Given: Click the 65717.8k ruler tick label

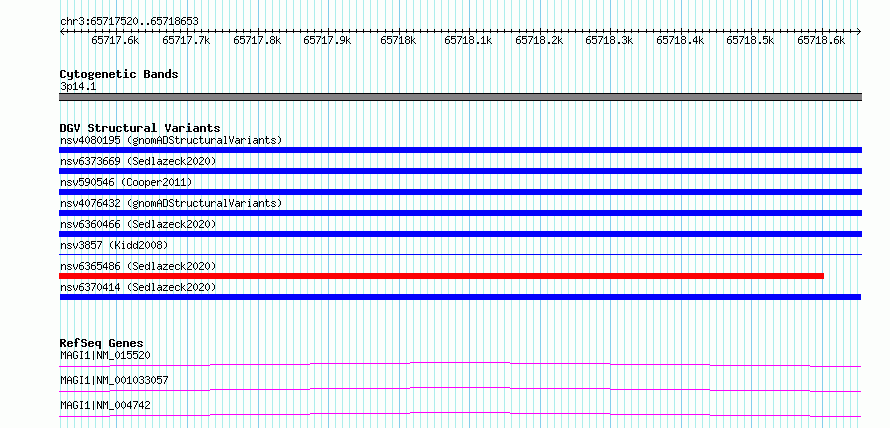Looking at the screenshot, I should point(257,40).
